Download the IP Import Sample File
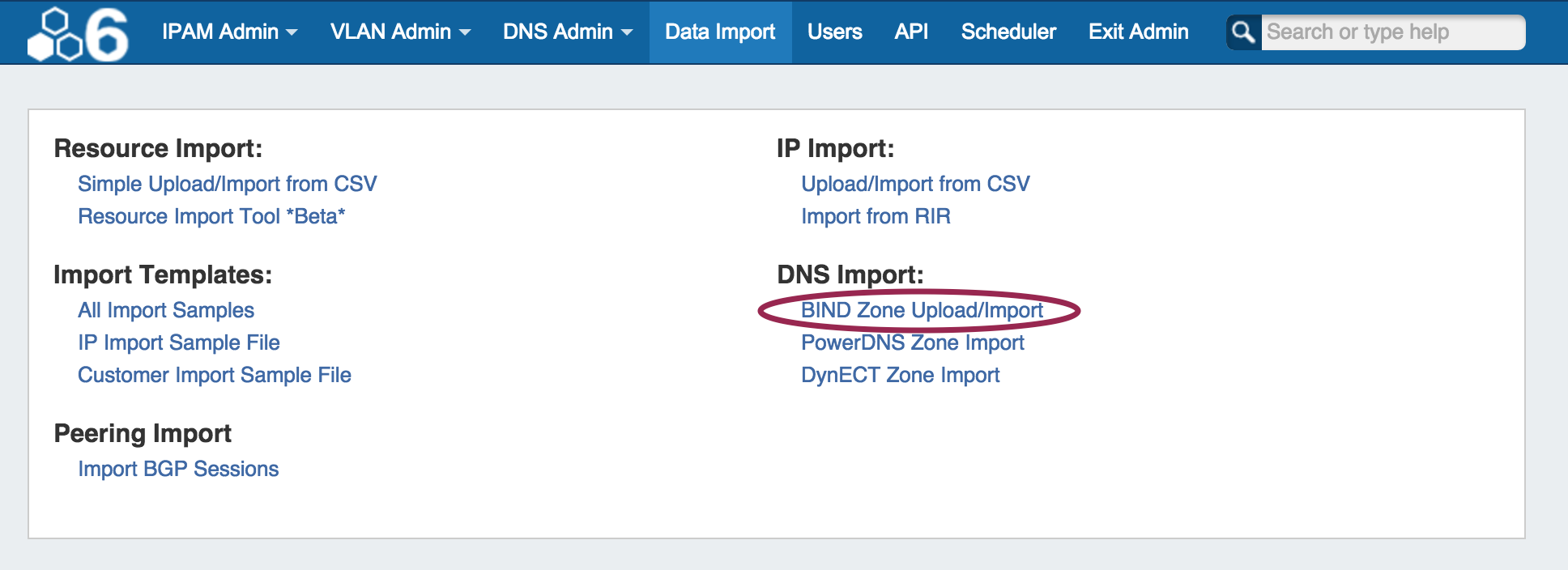Viewport: 1568px width, 570px height. [179, 342]
